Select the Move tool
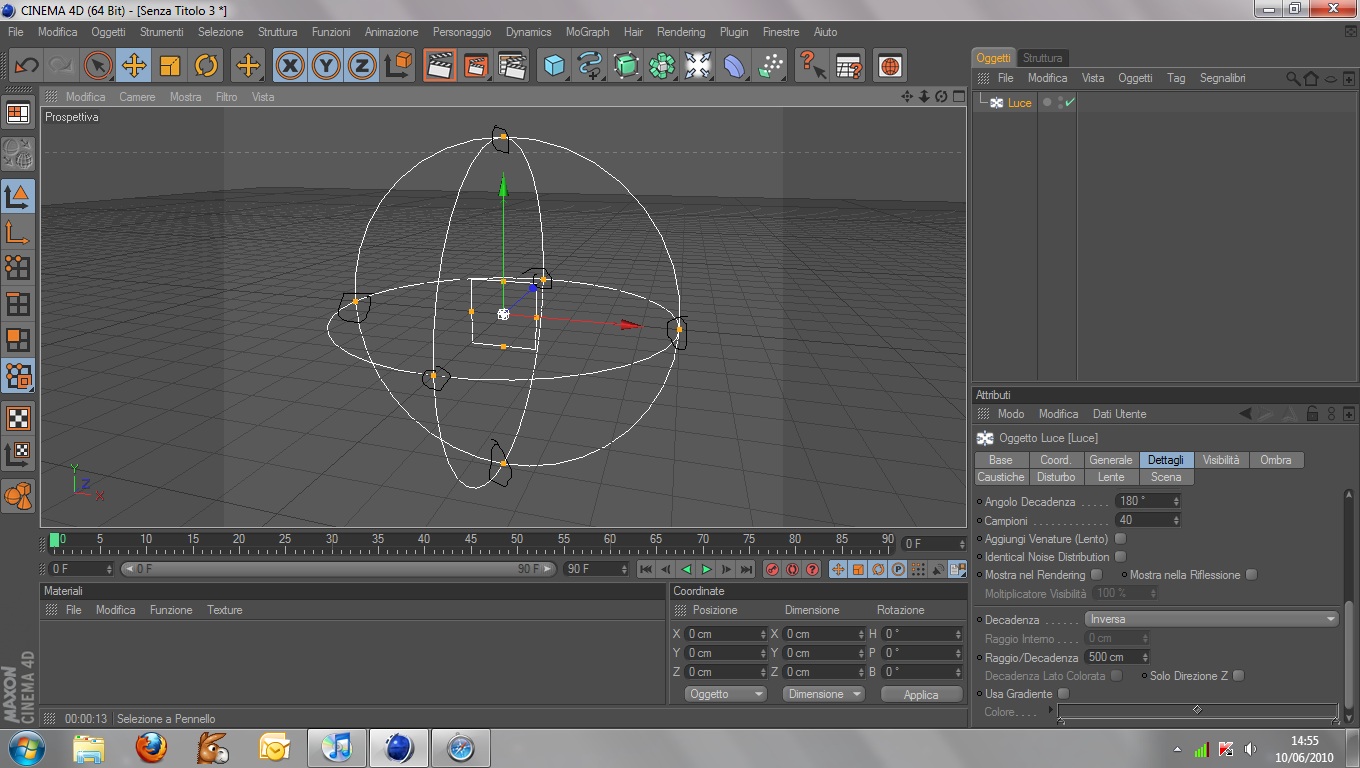The image size is (1360, 768). (x=133, y=66)
